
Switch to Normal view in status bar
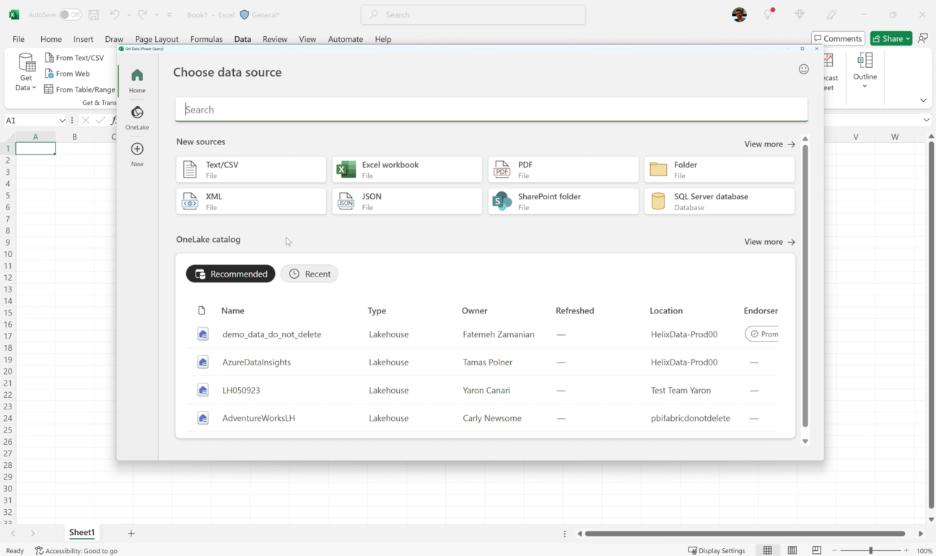768,550
